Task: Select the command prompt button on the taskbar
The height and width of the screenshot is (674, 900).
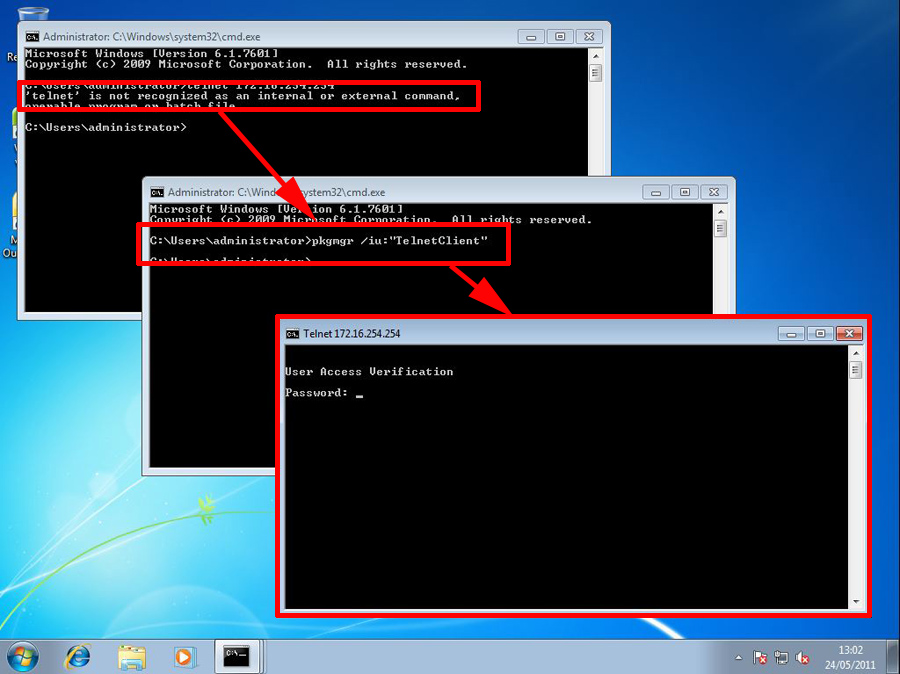Action: click(237, 657)
